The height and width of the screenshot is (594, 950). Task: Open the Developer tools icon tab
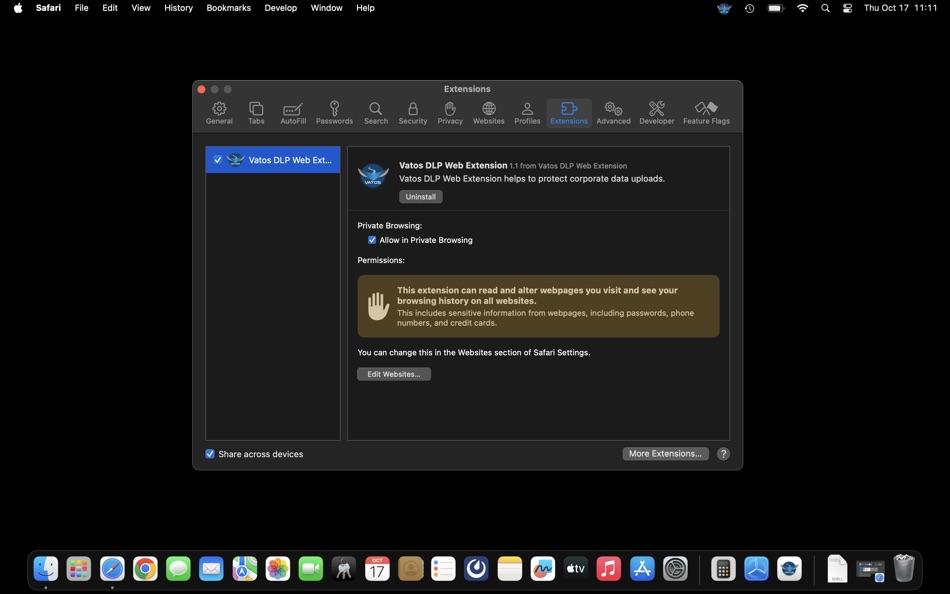(x=657, y=113)
